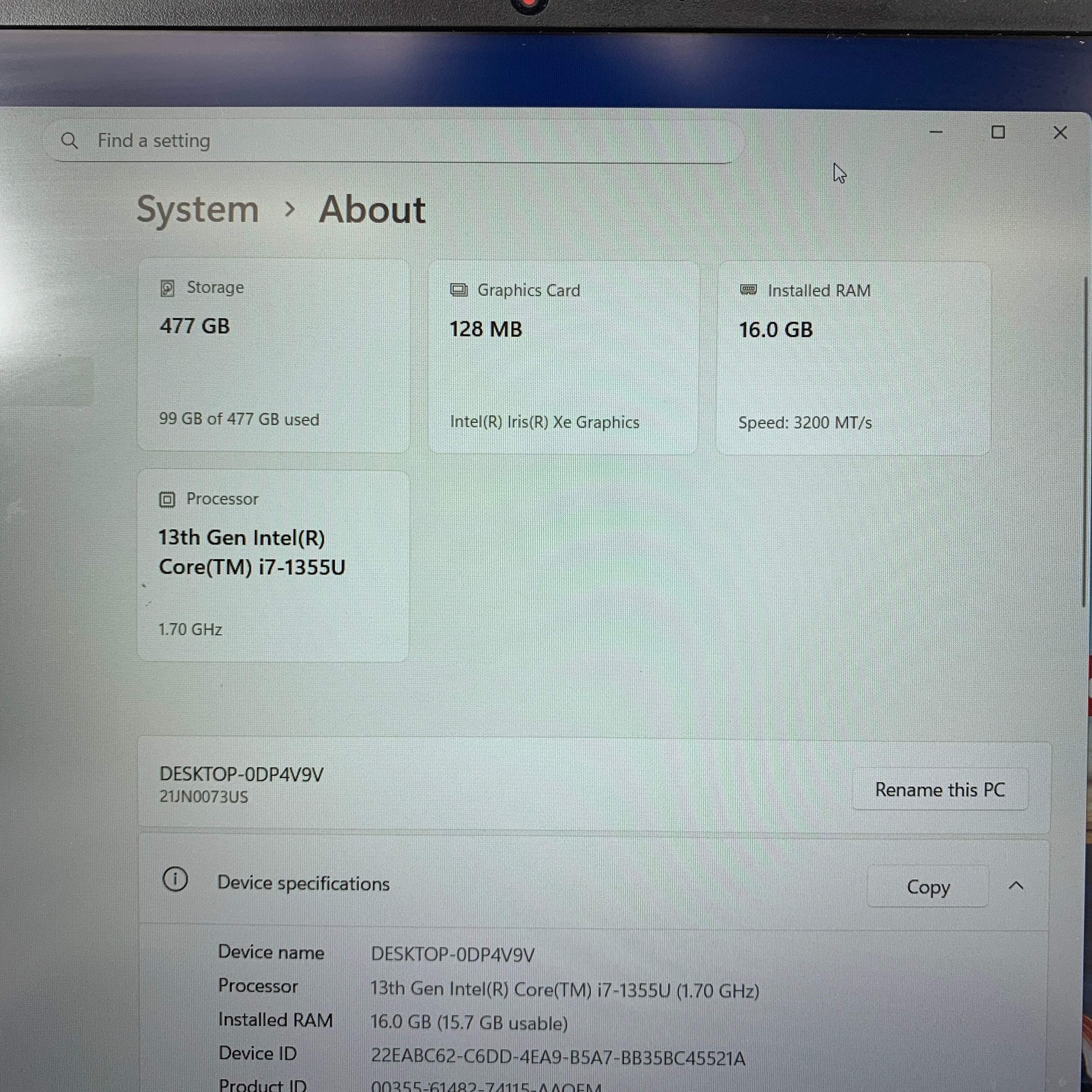The height and width of the screenshot is (1092, 1092).
Task: Click the Device specifications info icon
Action: 175,879
